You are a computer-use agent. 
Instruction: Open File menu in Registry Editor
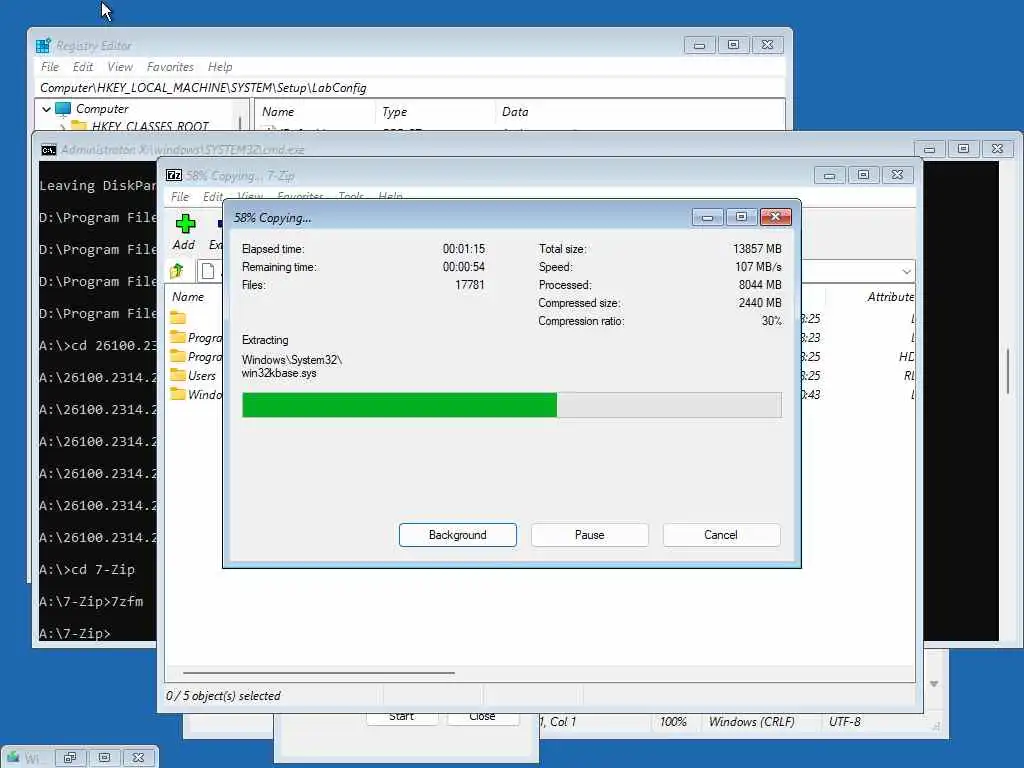50,67
